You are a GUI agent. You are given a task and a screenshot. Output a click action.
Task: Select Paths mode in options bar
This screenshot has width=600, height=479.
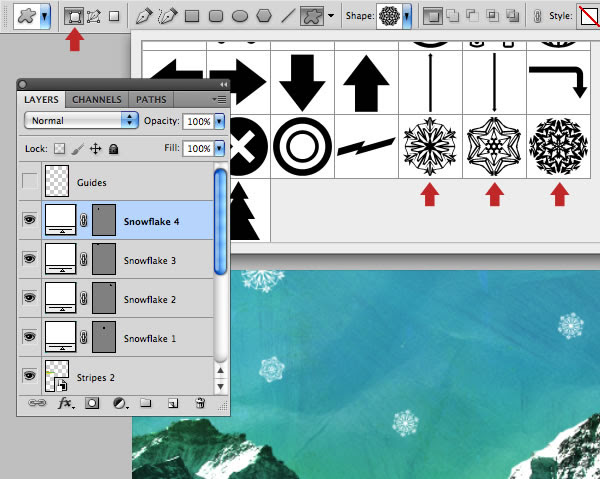coord(94,16)
